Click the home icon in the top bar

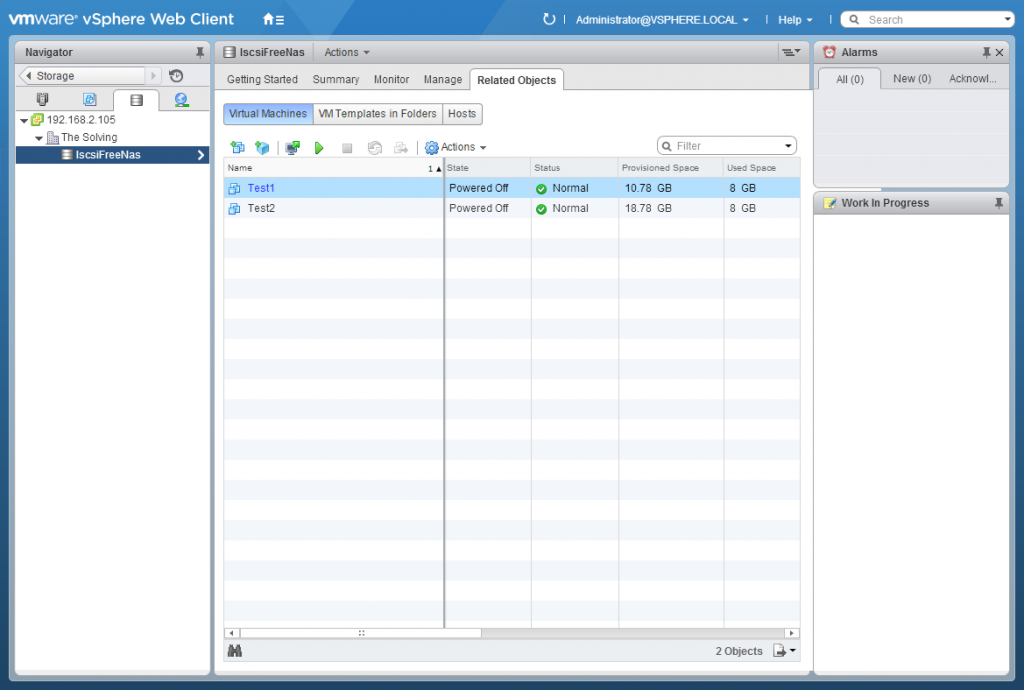point(266,17)
